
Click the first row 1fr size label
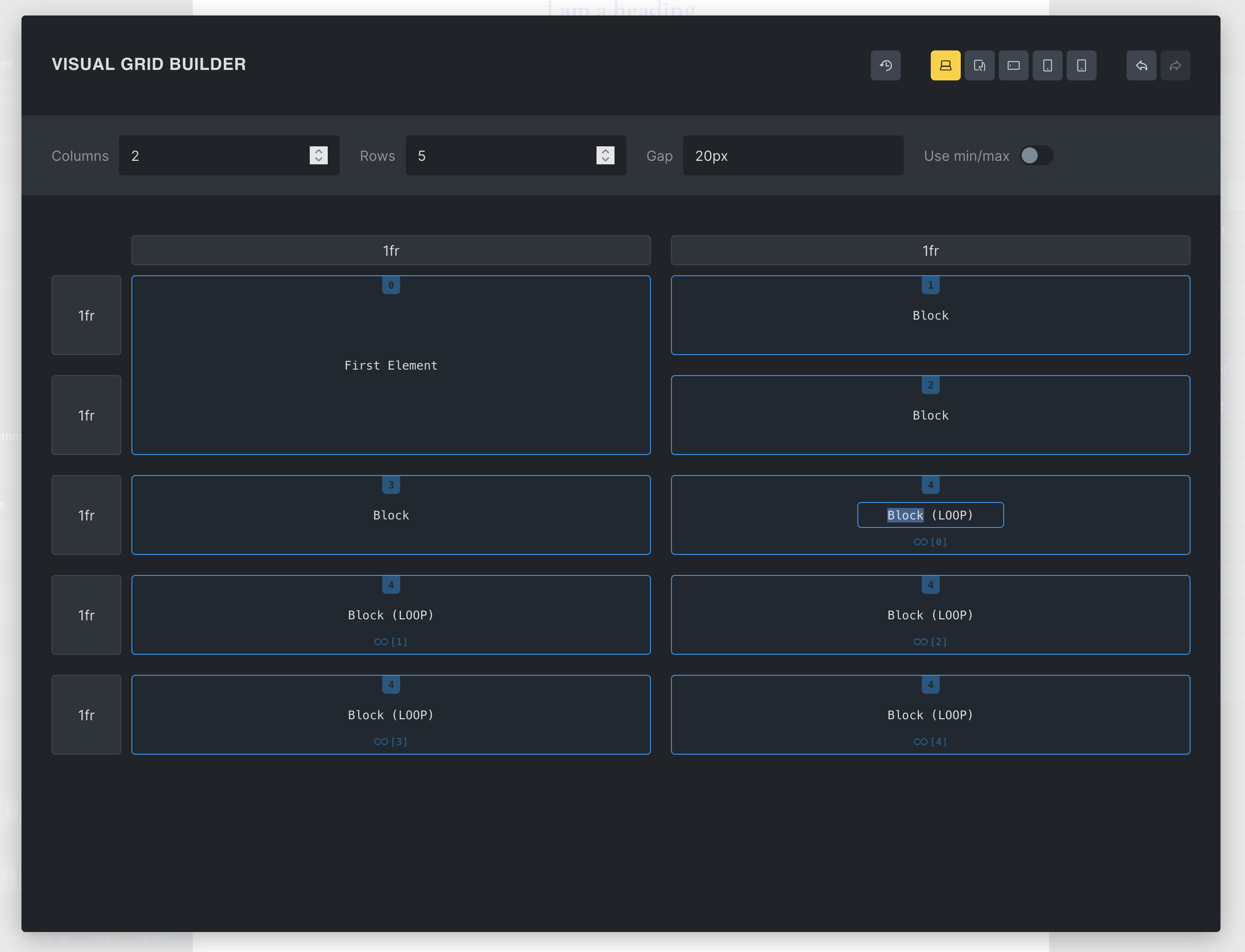pos(86,316)
